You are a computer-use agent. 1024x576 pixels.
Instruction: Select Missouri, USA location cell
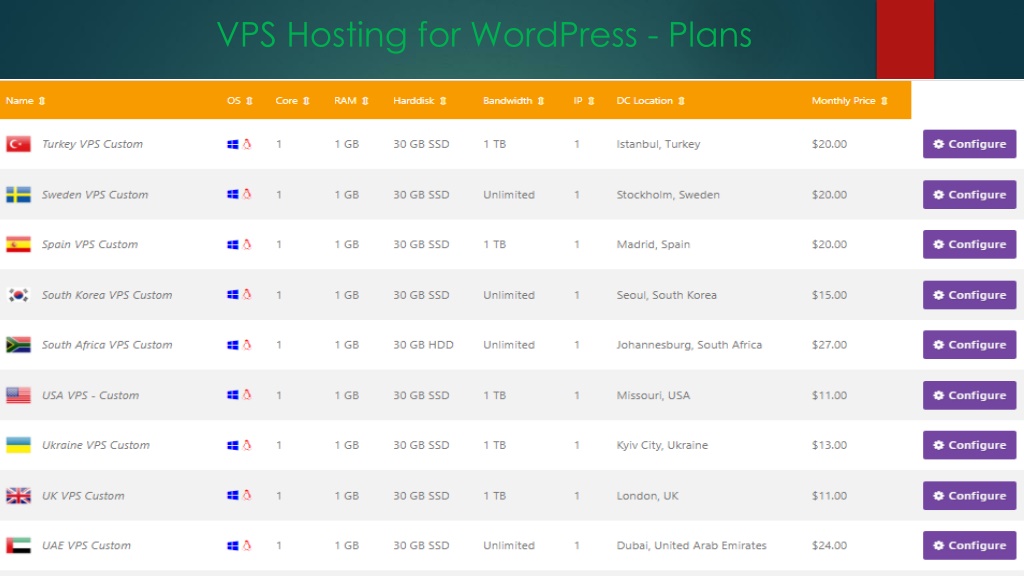pyautogui.click(x=653, y=394)
